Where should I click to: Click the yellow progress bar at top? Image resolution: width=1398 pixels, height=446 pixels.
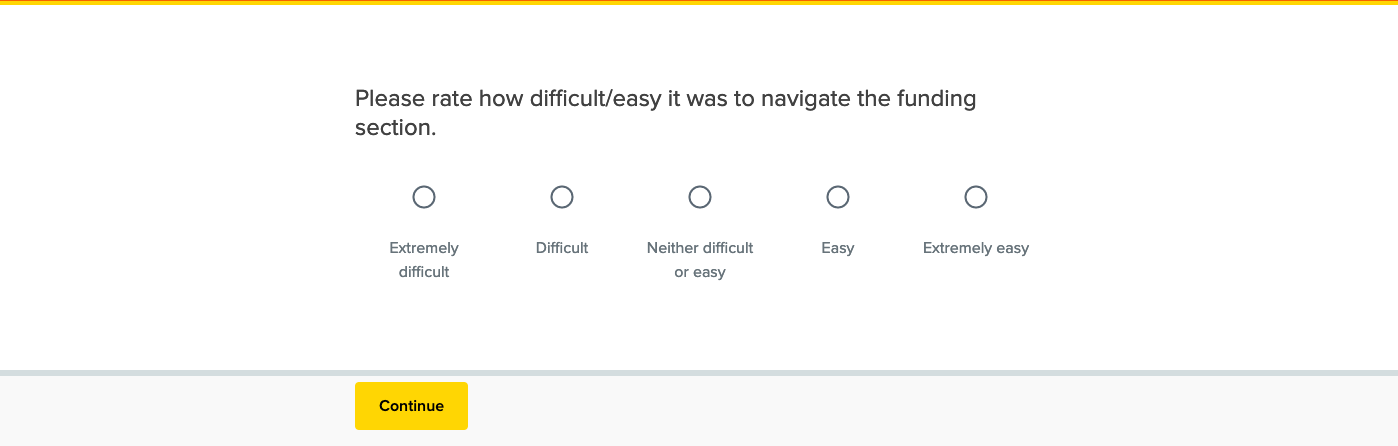[699, 2]
